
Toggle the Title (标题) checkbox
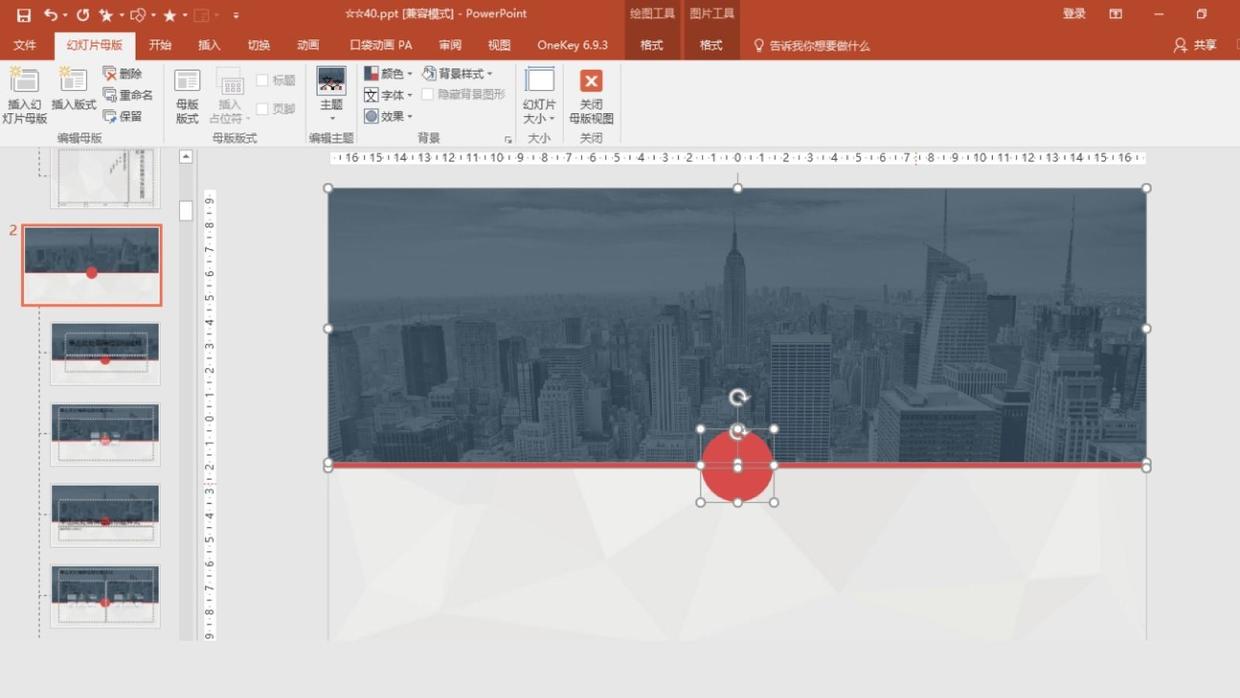click(262, 80)
